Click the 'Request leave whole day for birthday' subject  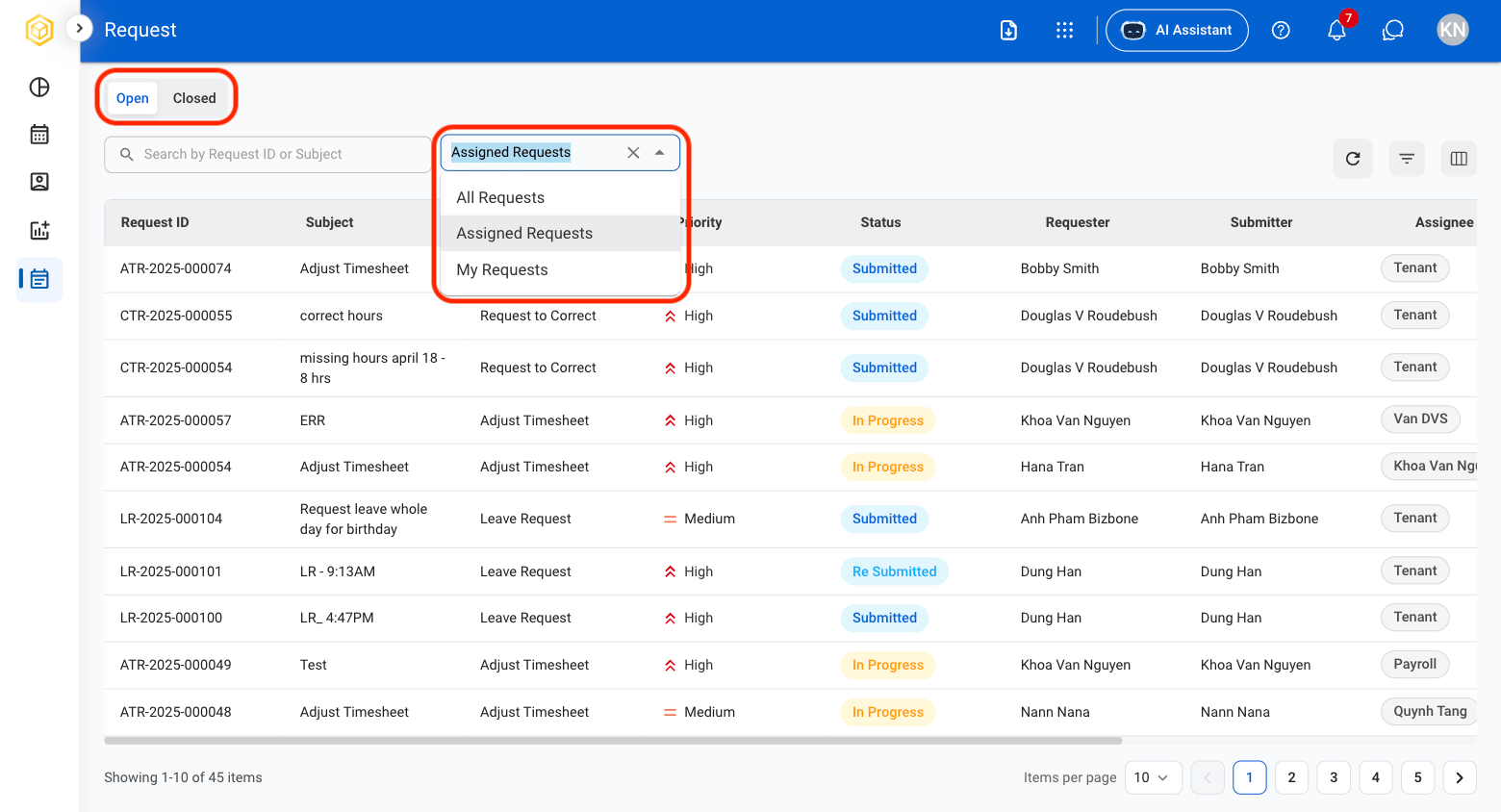[x=364, y=519]
